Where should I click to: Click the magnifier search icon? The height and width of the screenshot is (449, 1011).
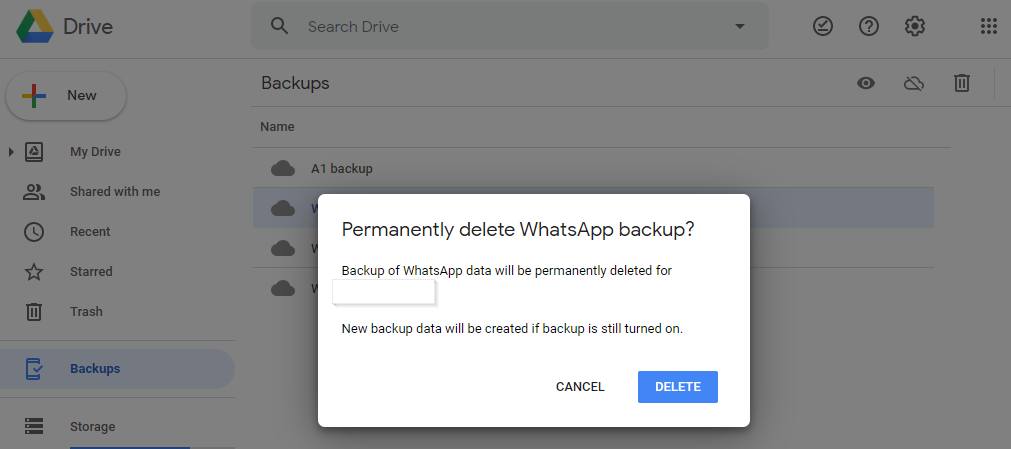pyautogui.click(x=279, y=26)
